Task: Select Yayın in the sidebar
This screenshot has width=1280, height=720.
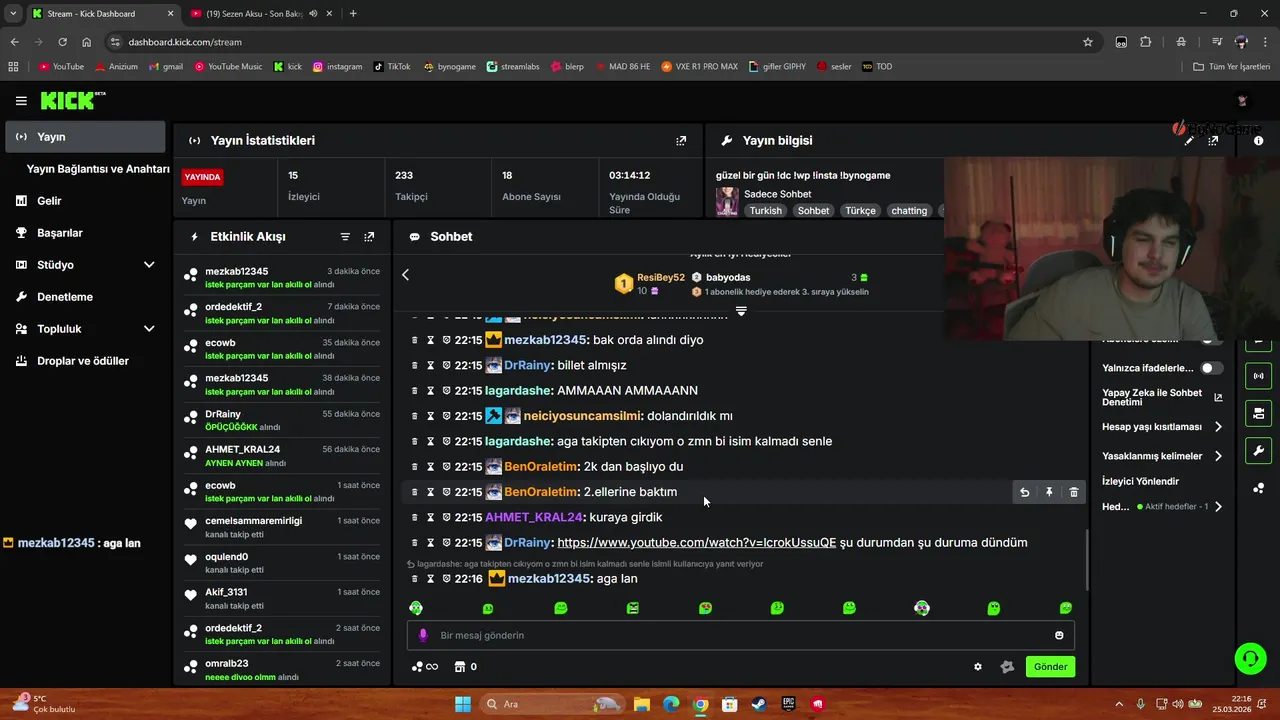Action: coord(86,137)
